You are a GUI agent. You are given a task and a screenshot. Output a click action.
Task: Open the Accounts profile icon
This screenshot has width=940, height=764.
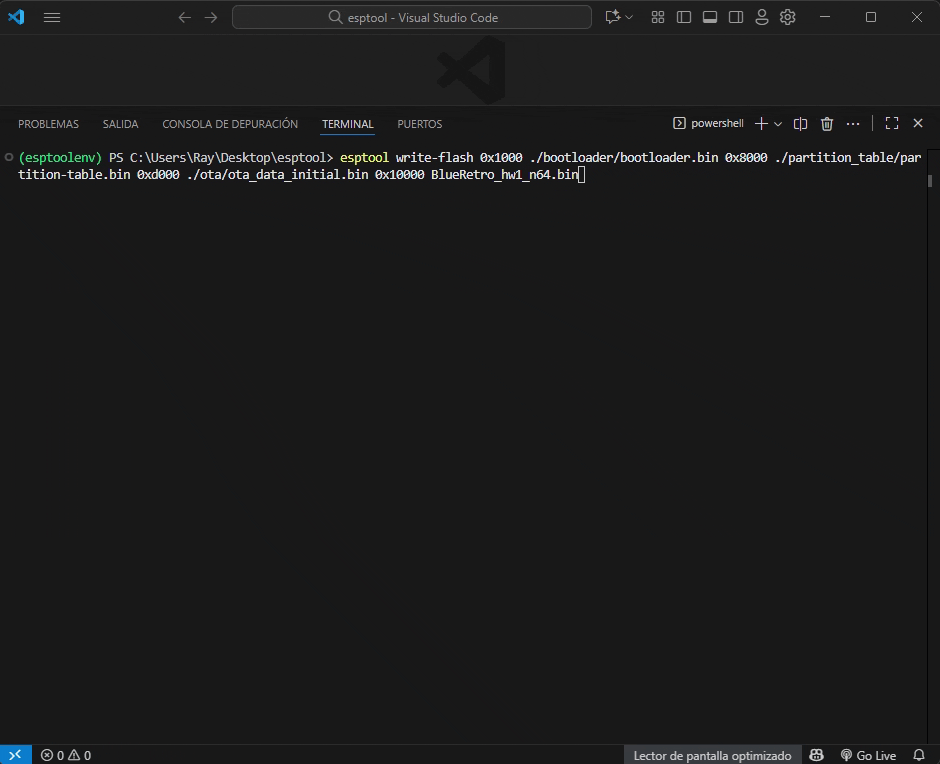pos(762,17)
